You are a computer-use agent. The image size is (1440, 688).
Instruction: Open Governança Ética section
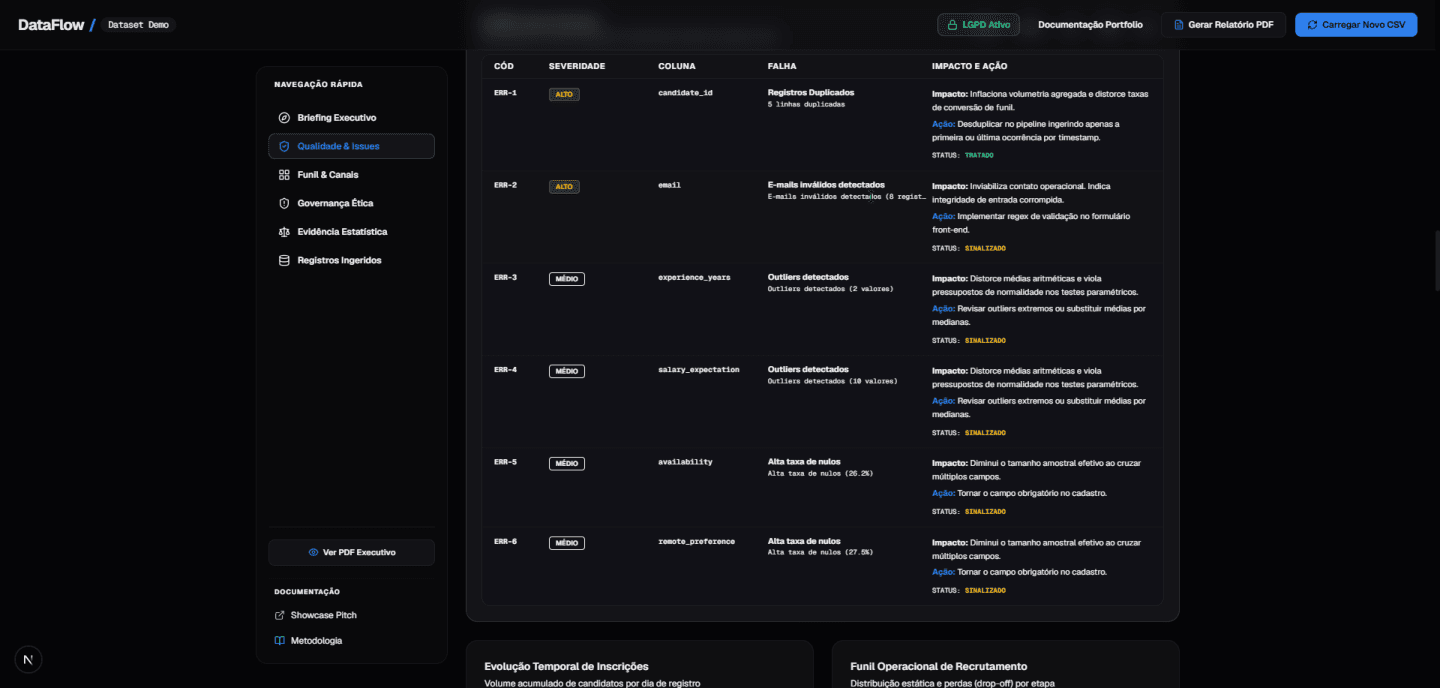tap(351, 203)
